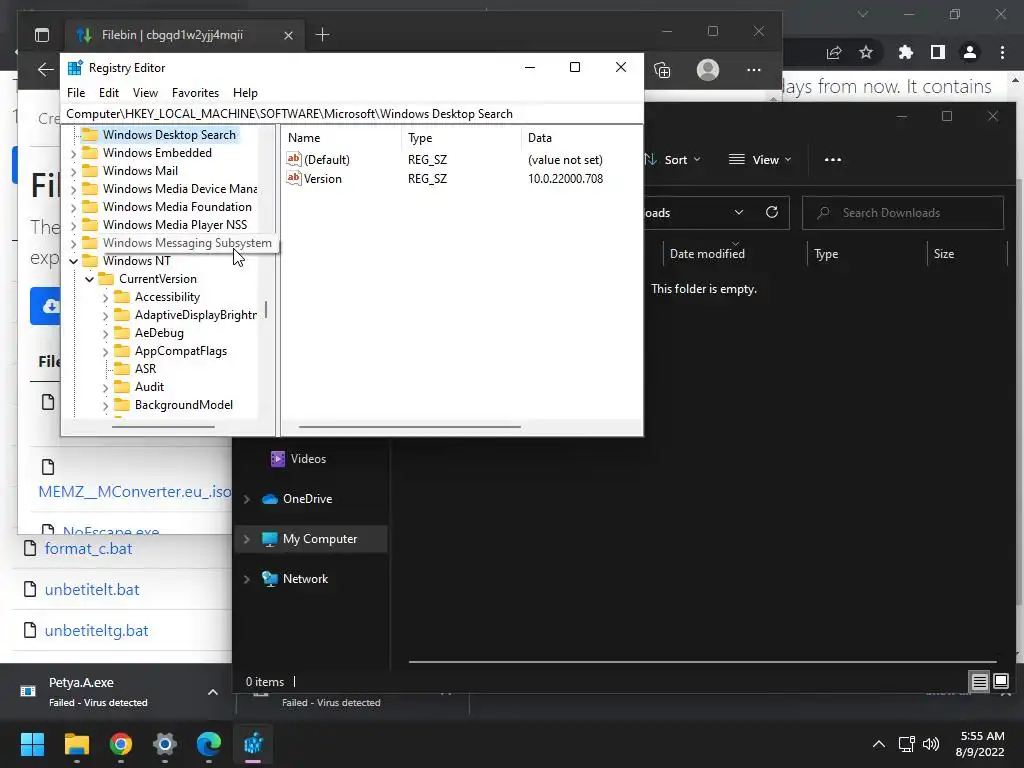
Task: Select the (Default) registry value icon
Action: pos(294,159)
